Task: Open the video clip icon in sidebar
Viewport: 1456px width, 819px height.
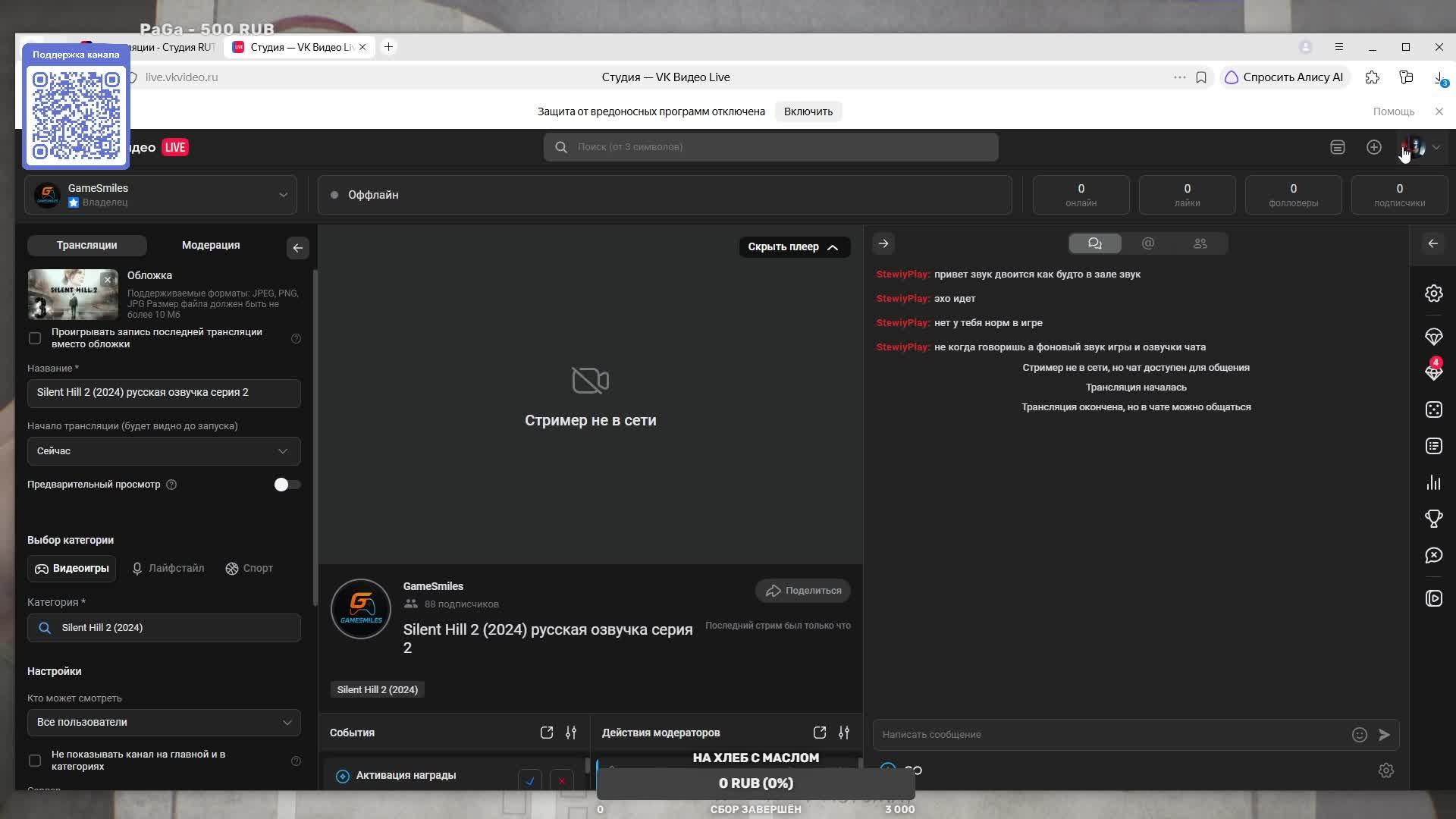Action: click(1433, 598)
